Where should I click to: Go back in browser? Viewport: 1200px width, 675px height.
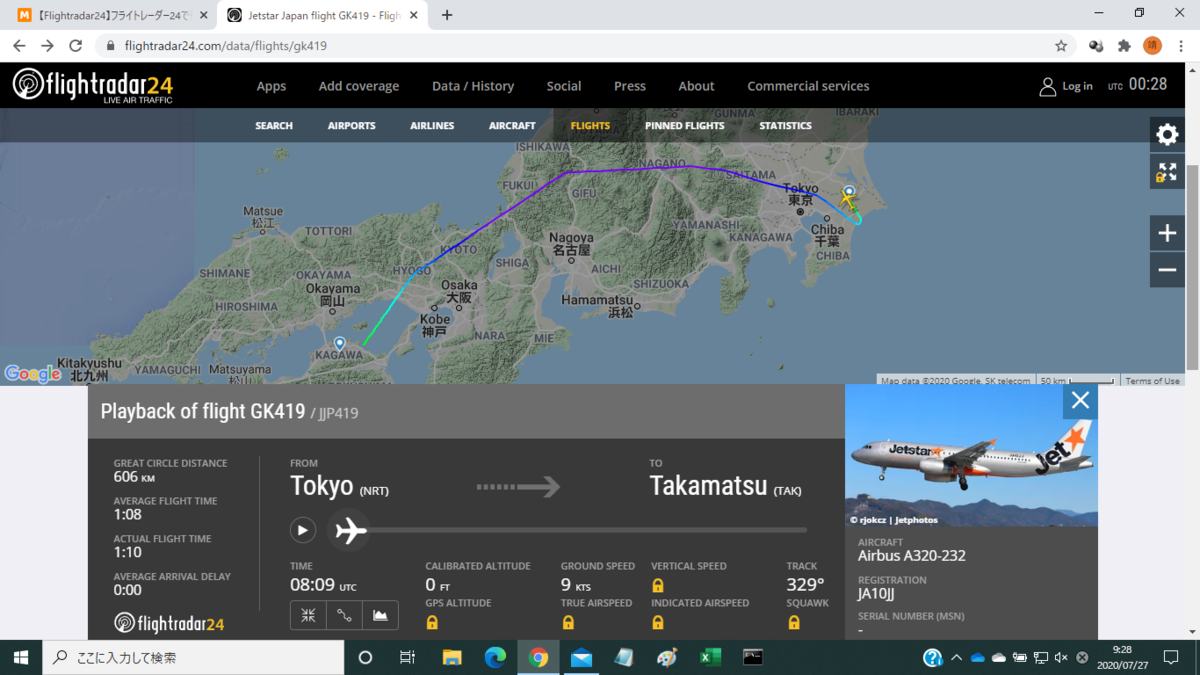tap(19, 46)
